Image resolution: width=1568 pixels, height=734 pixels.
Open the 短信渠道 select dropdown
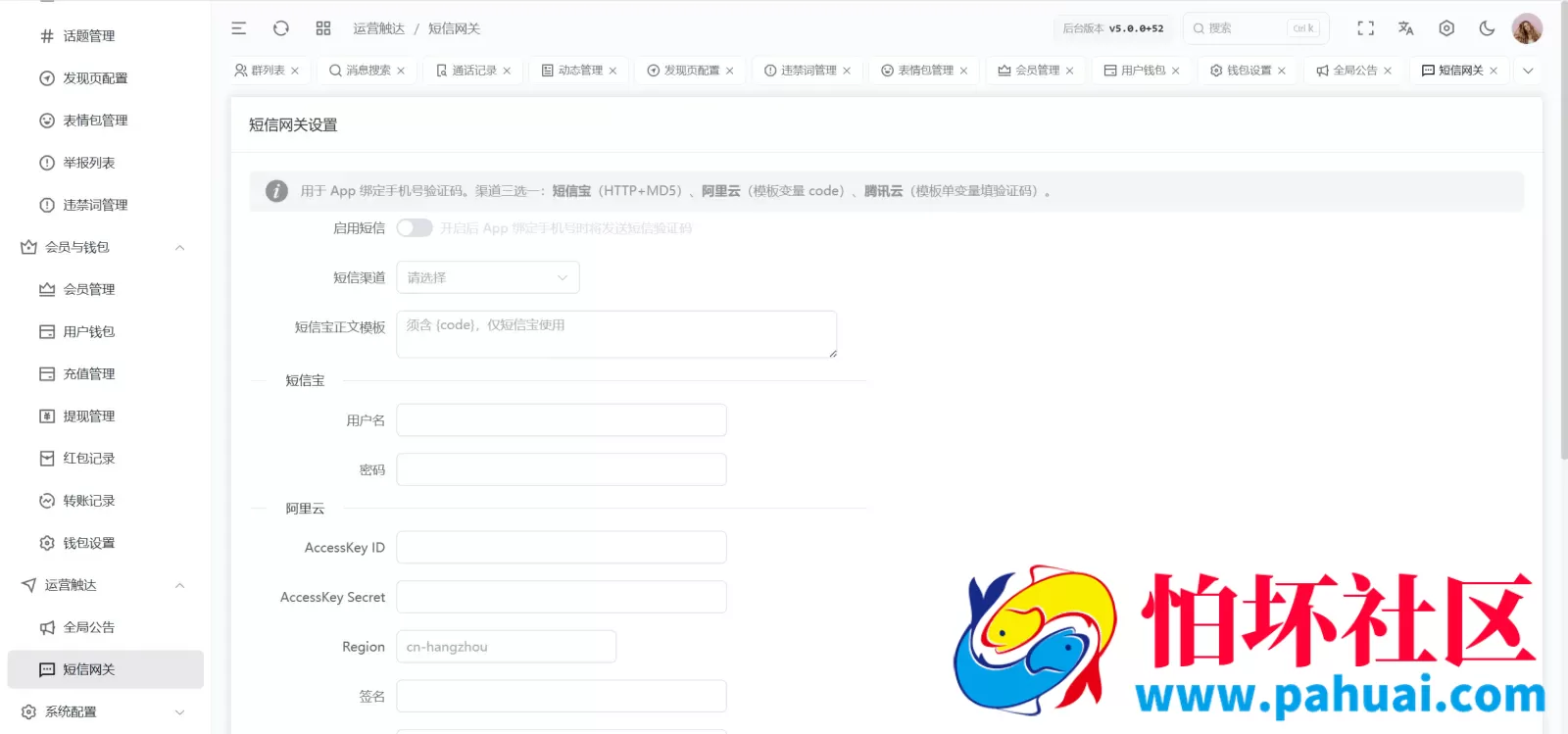(x=488, y=277)
